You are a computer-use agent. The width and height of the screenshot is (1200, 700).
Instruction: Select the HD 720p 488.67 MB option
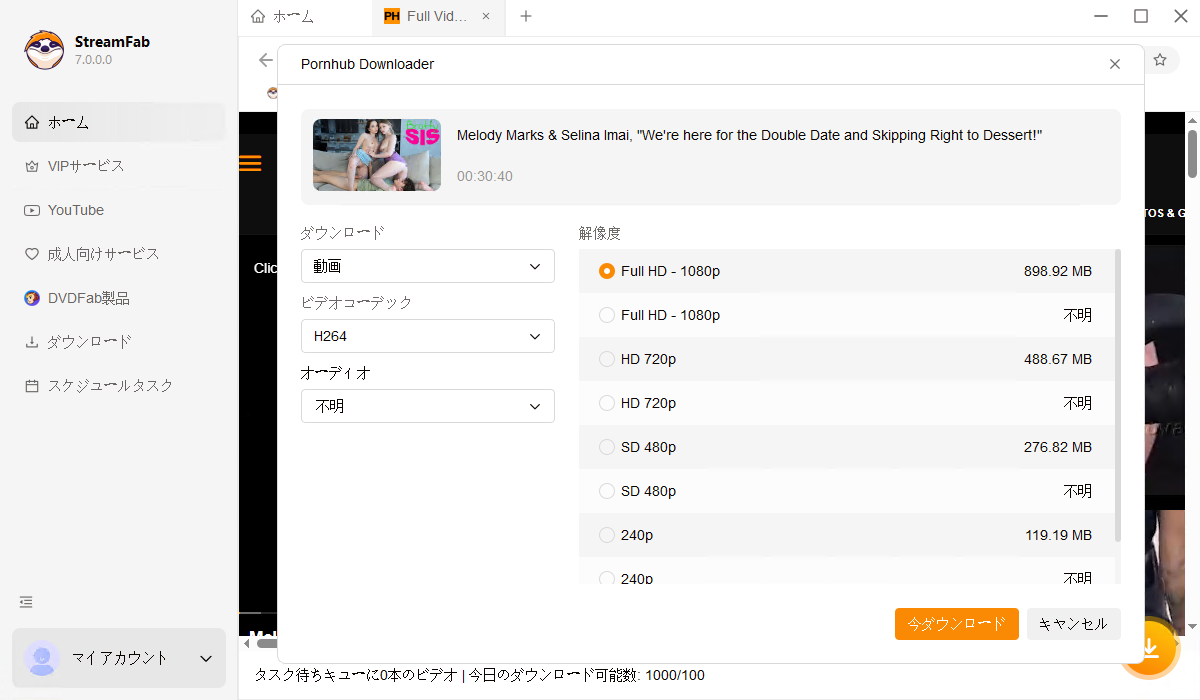[x=607, y=359]
